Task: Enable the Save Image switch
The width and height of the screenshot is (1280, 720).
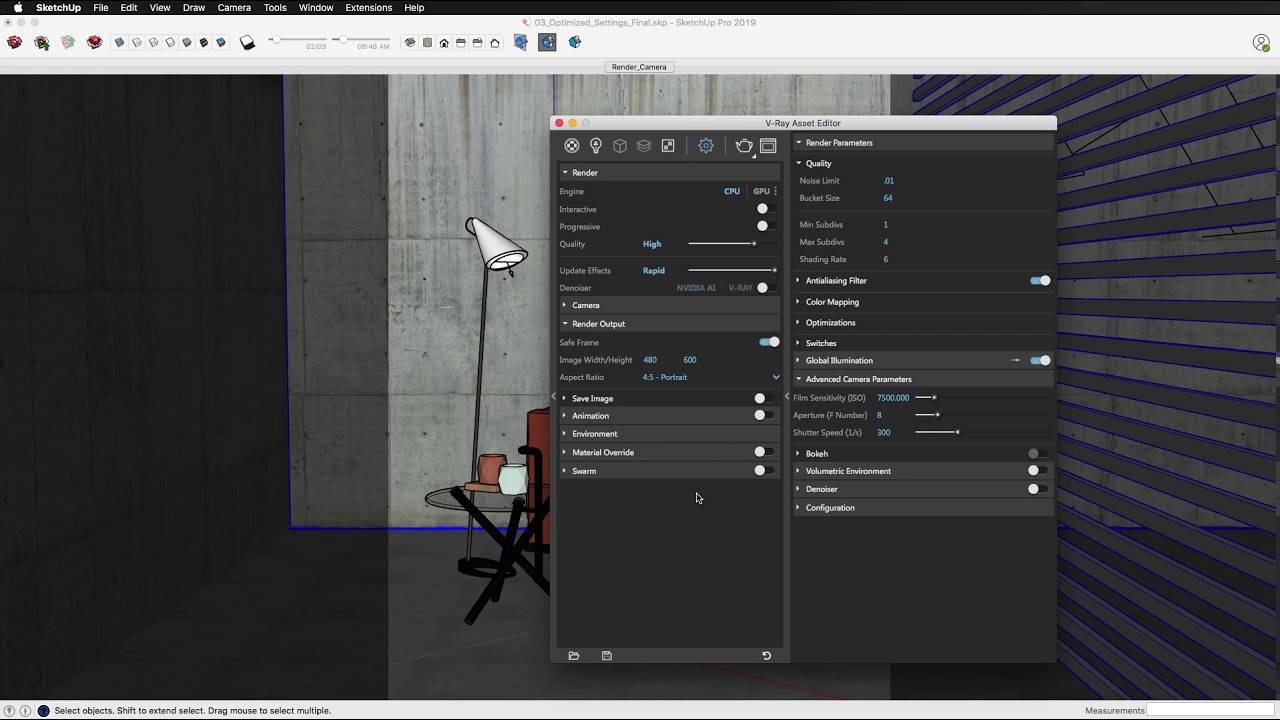Action: [x=764, y=398]
